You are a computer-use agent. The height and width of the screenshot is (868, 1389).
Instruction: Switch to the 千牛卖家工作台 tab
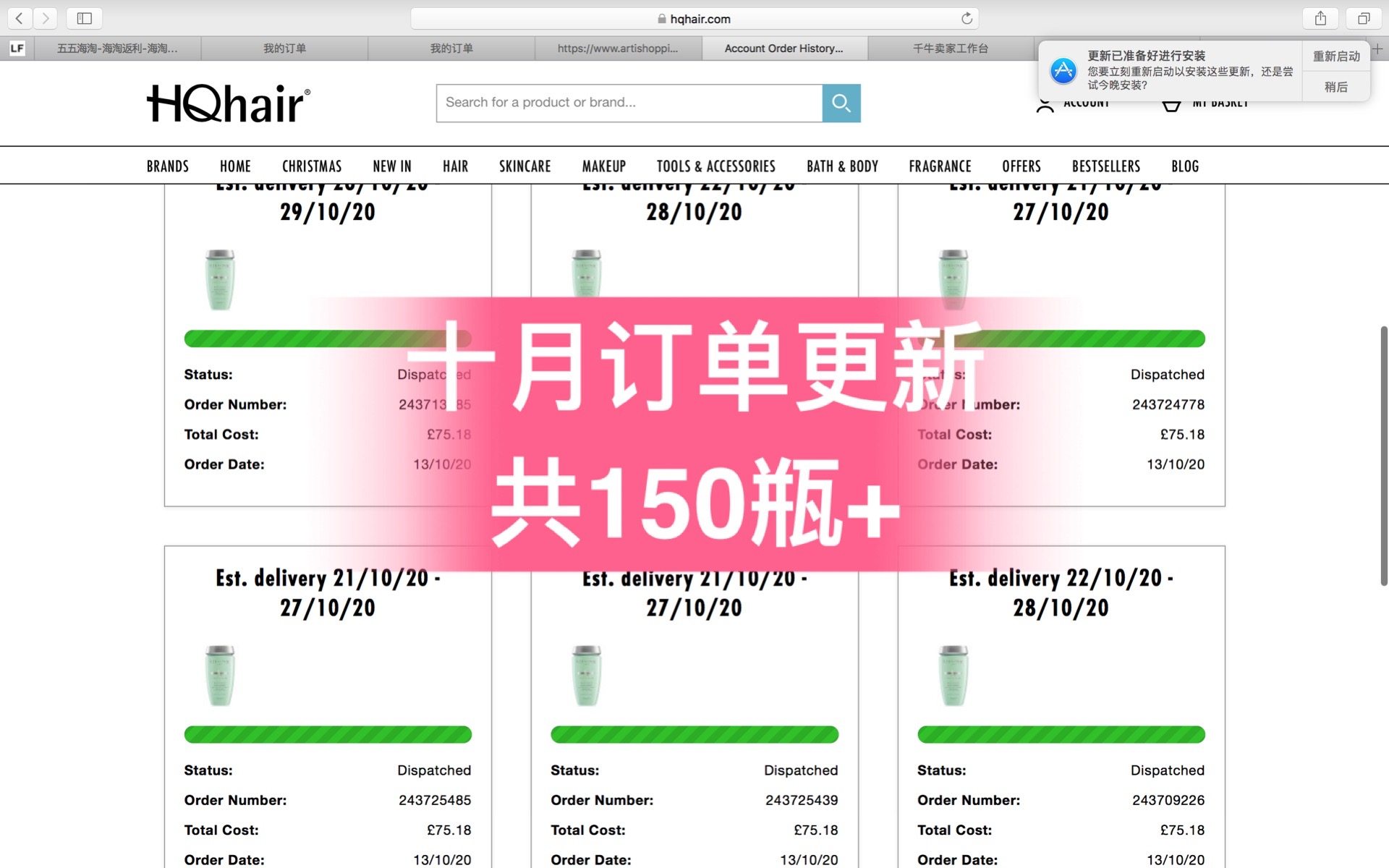(950, 48)
